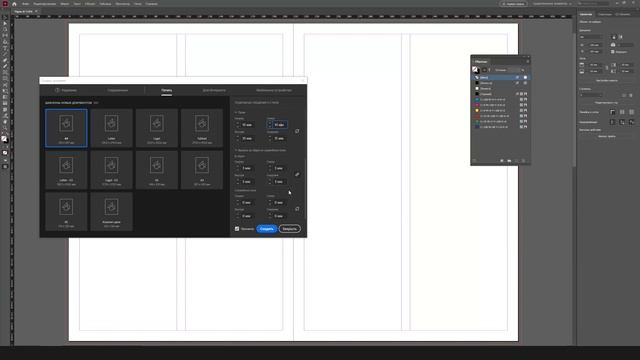The width and height of the screenshot is (640, 360).
Task: Click the Настройка макета button
Action: (607, 80)
